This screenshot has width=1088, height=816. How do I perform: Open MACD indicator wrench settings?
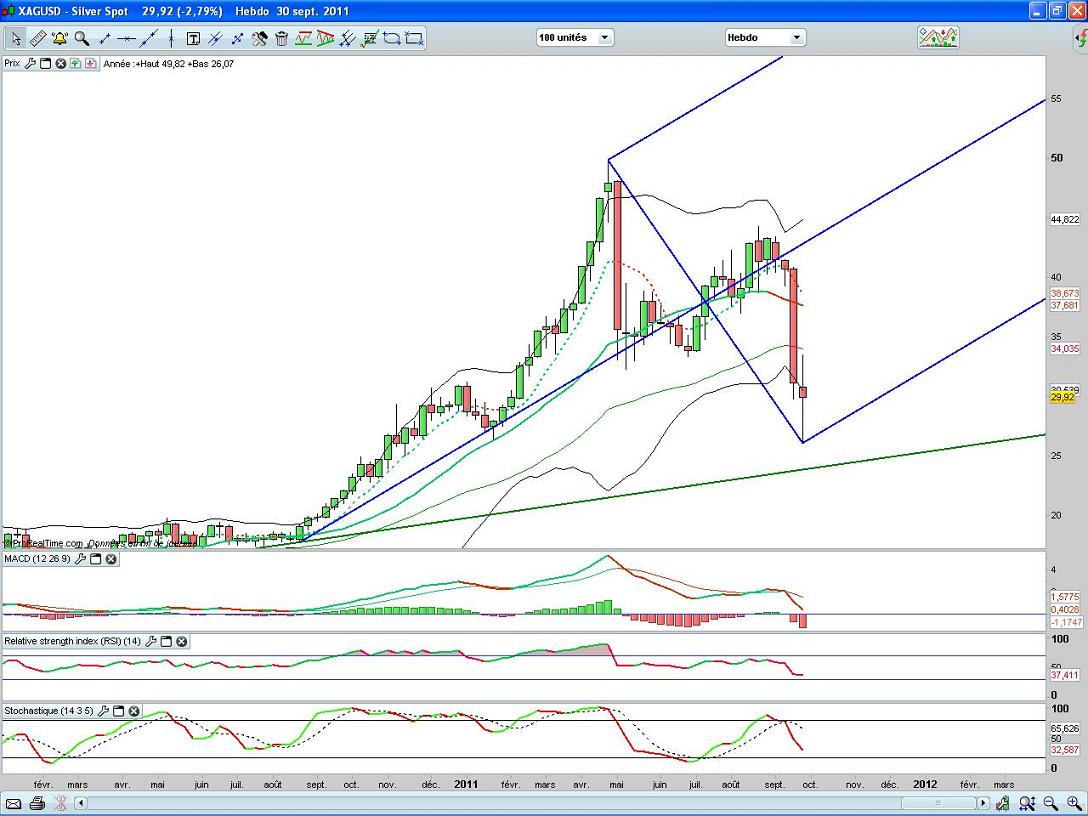click(x=80, y=559)
